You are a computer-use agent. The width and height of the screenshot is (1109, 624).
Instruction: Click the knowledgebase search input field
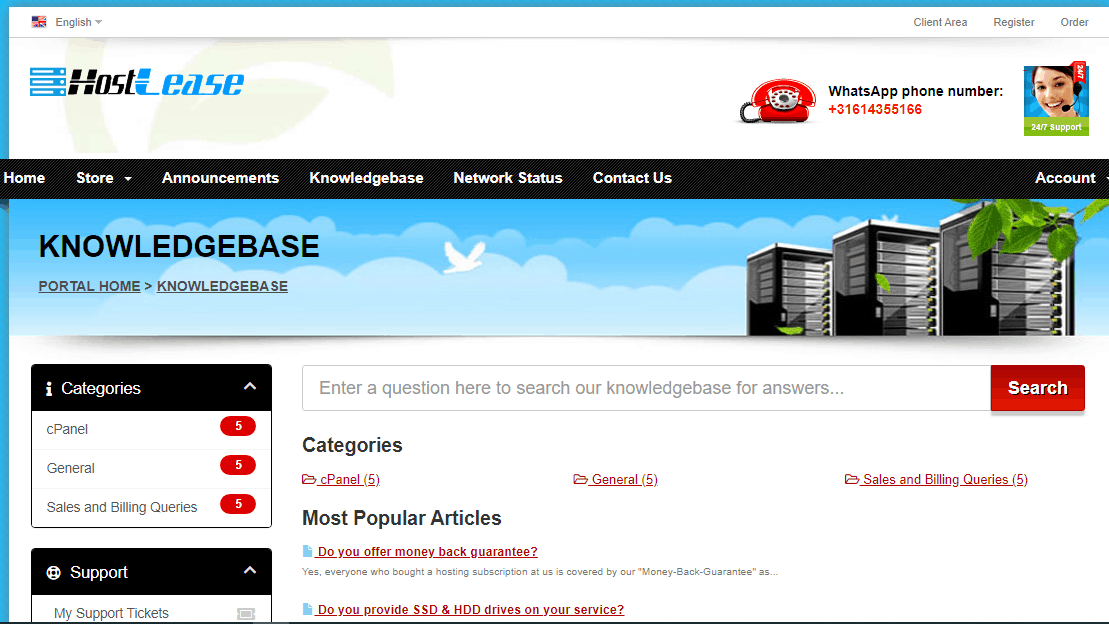coord(646,388)
